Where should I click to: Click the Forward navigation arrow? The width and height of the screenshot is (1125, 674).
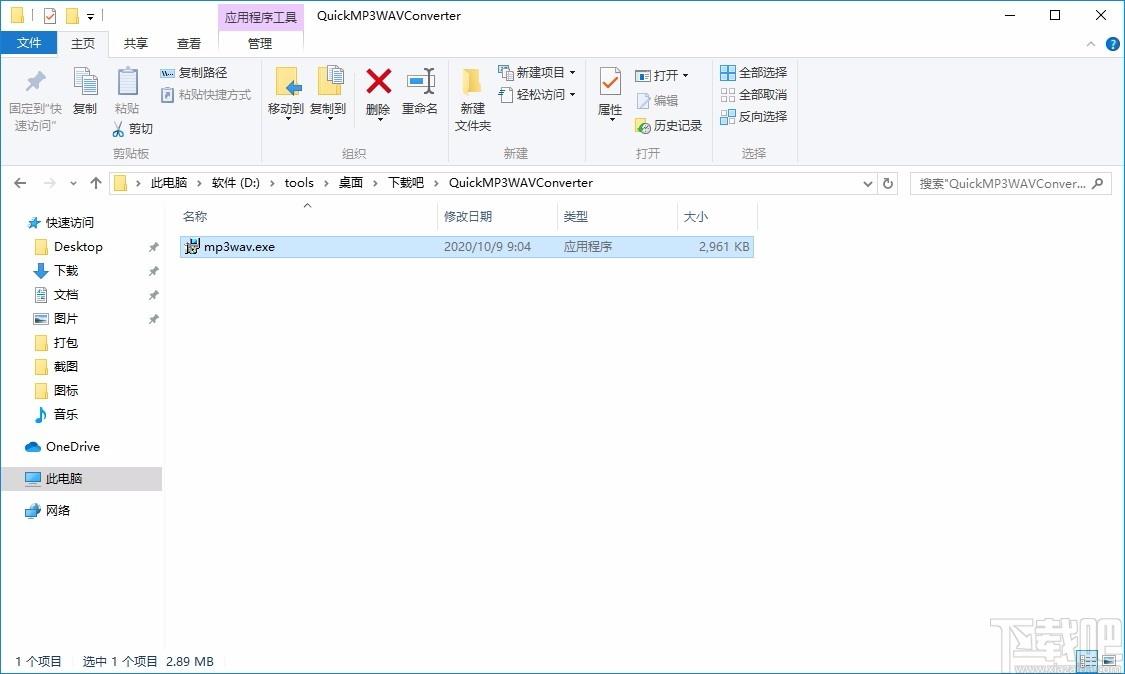pyautogui.click(x=50, y=183)
